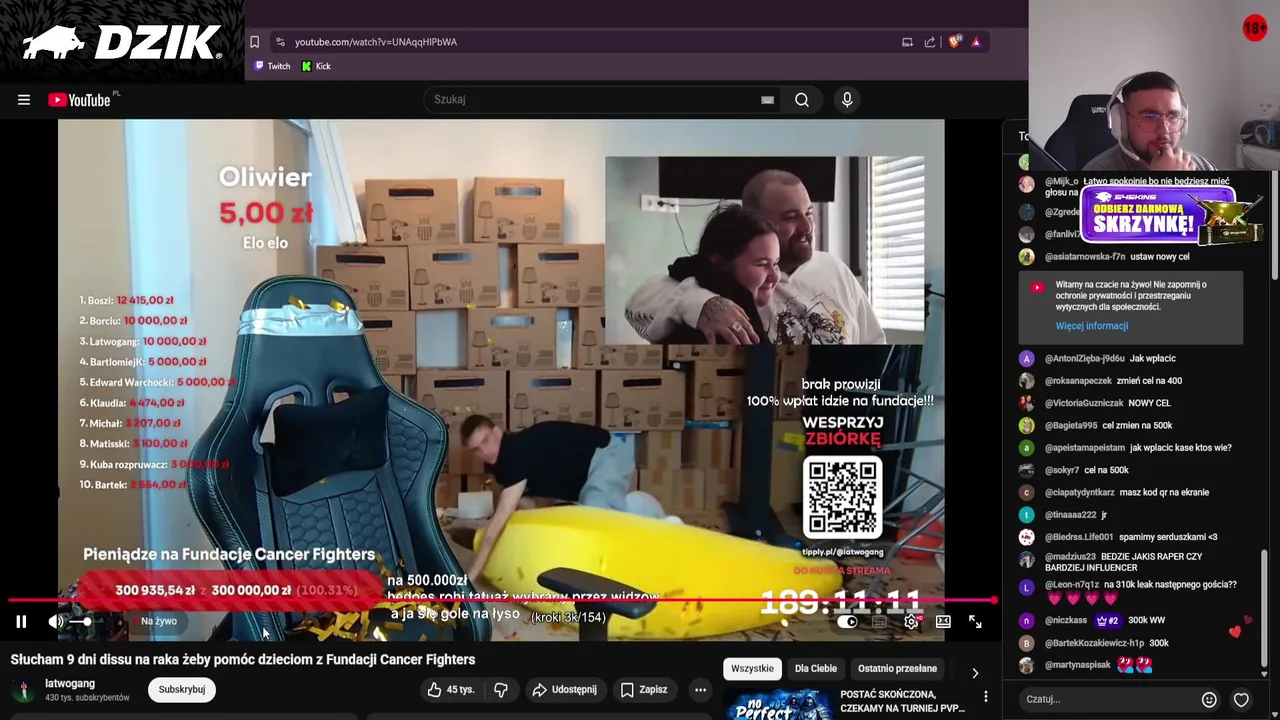1280x720 pixels.
Task: Select the Wszystkie chip
Action: [x=752, y=668]
